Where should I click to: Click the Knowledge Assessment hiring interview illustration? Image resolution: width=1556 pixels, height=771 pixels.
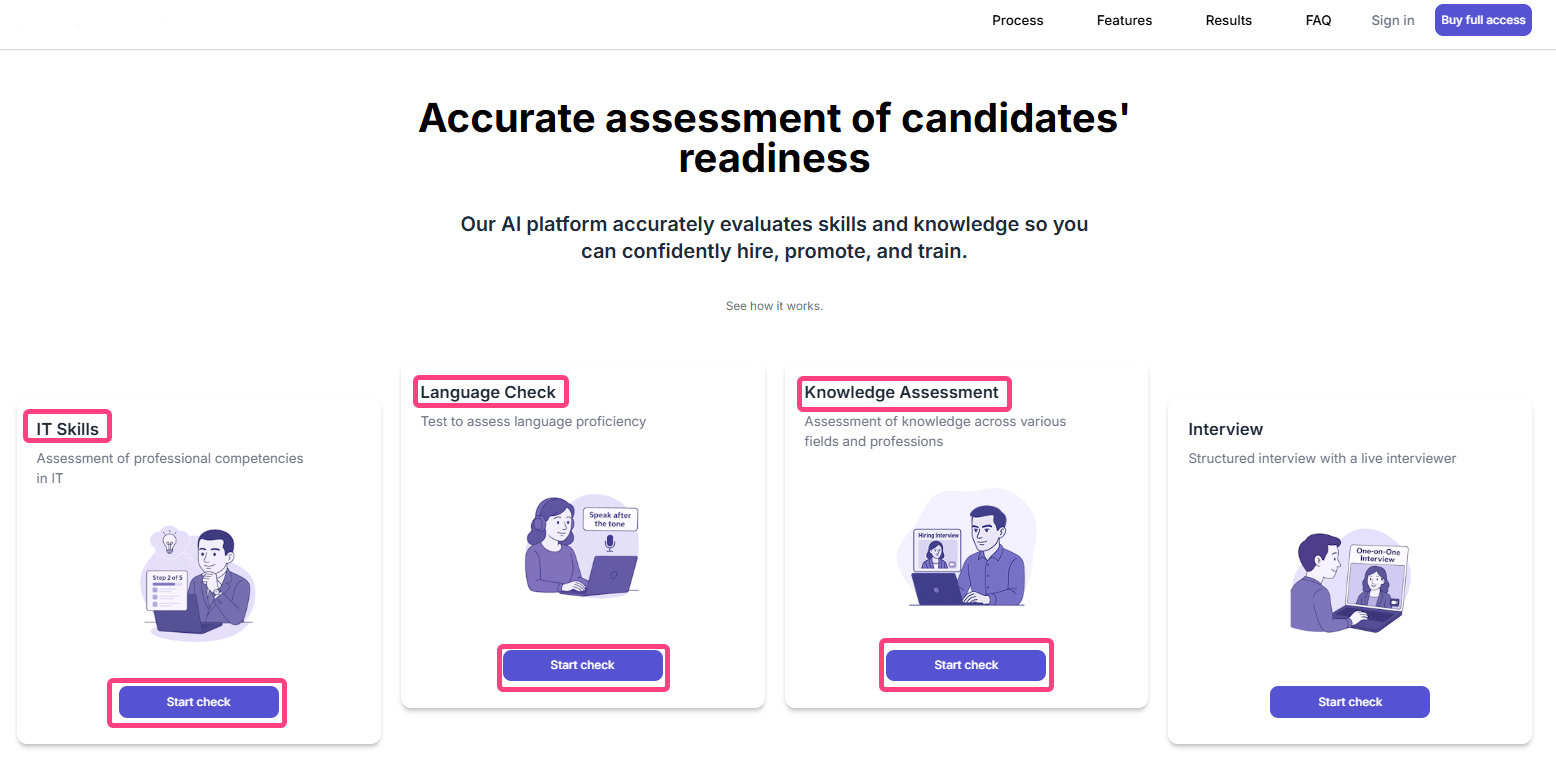point(966,548)
